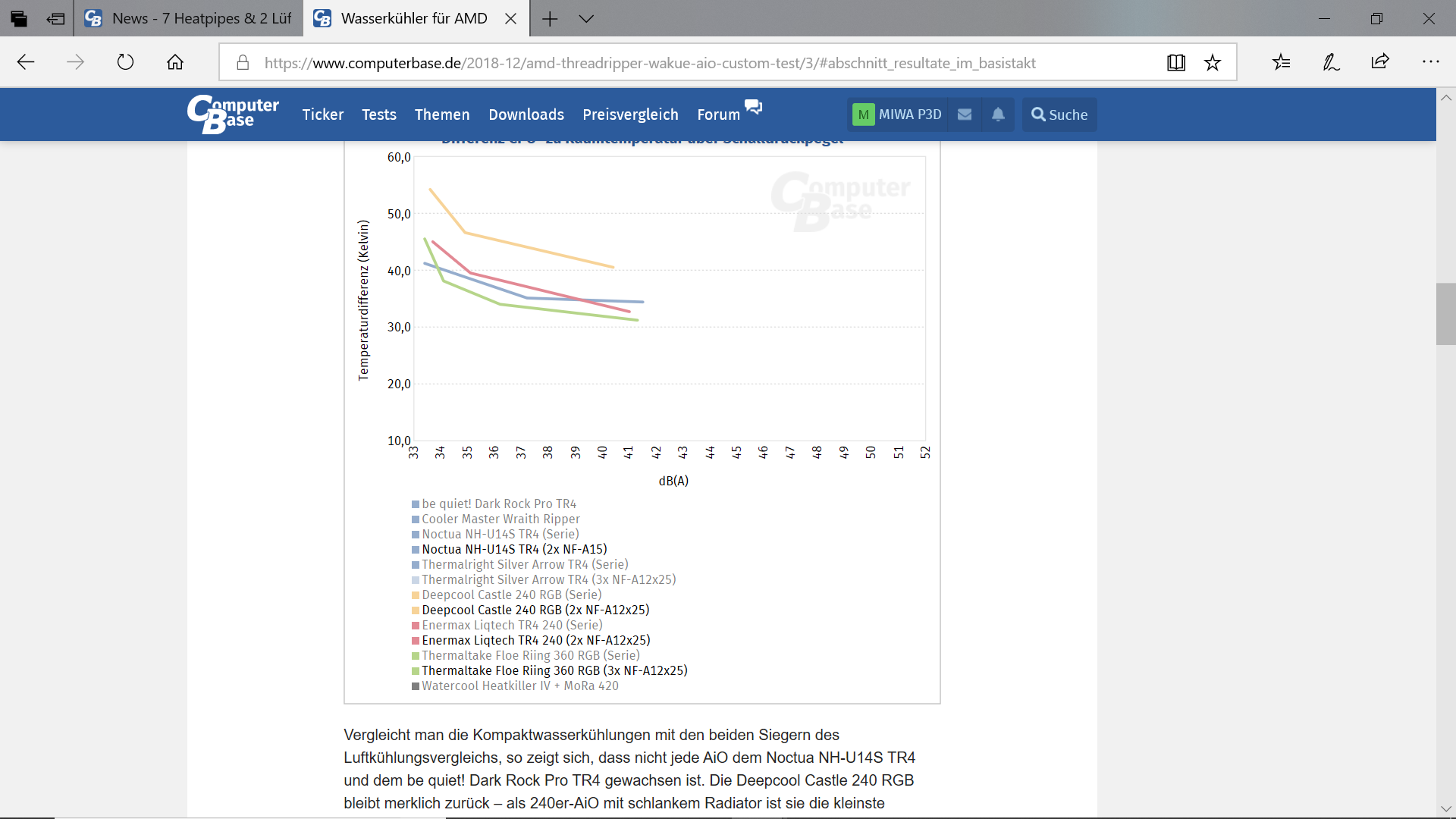Open the Preisvergleich link
Image resolution: width=1456 pixels, height=819 pixels.
pos(630,115)
